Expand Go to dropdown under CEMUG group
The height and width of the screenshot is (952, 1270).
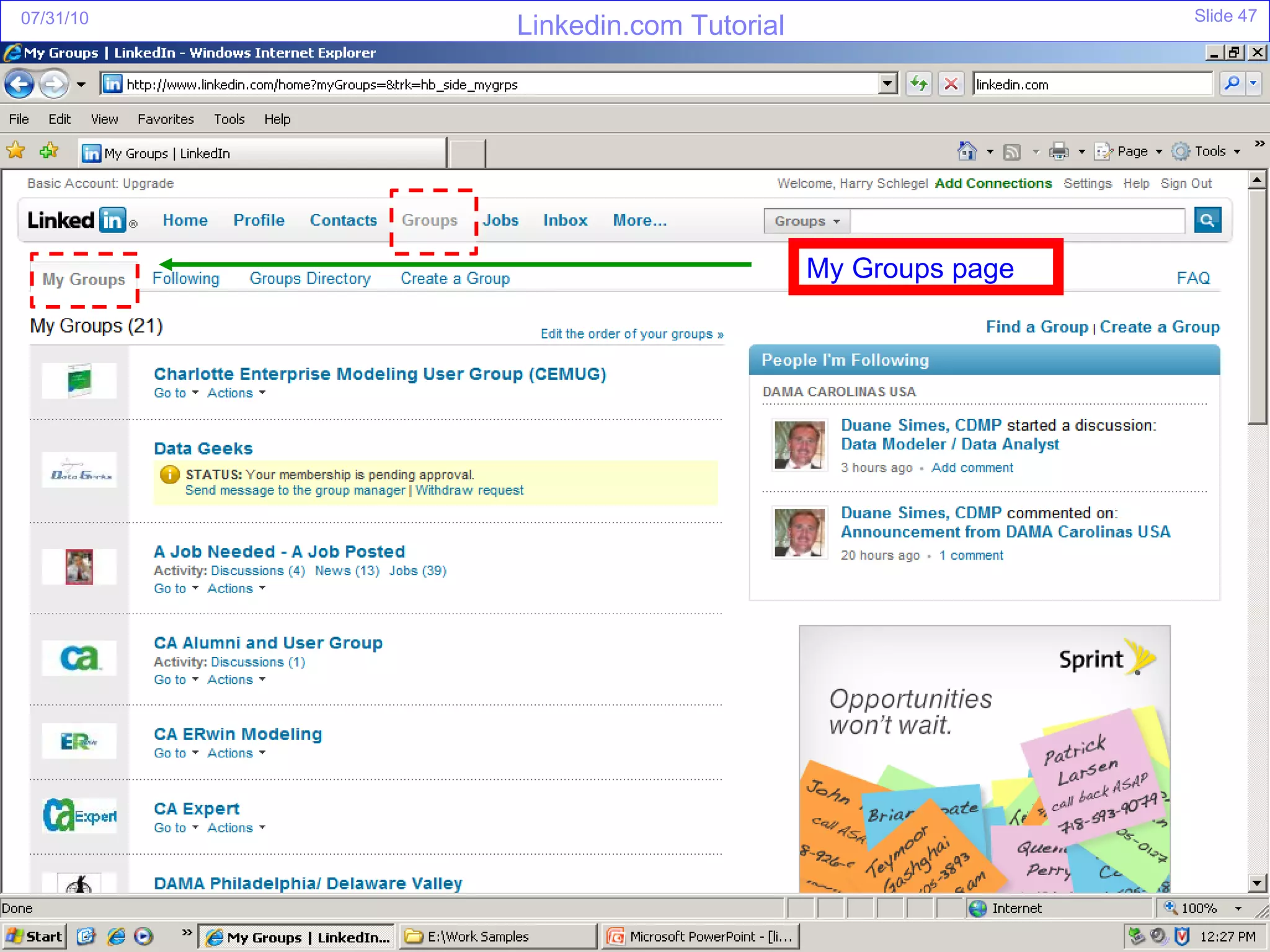pyautogui.click(x=176, y=393)
